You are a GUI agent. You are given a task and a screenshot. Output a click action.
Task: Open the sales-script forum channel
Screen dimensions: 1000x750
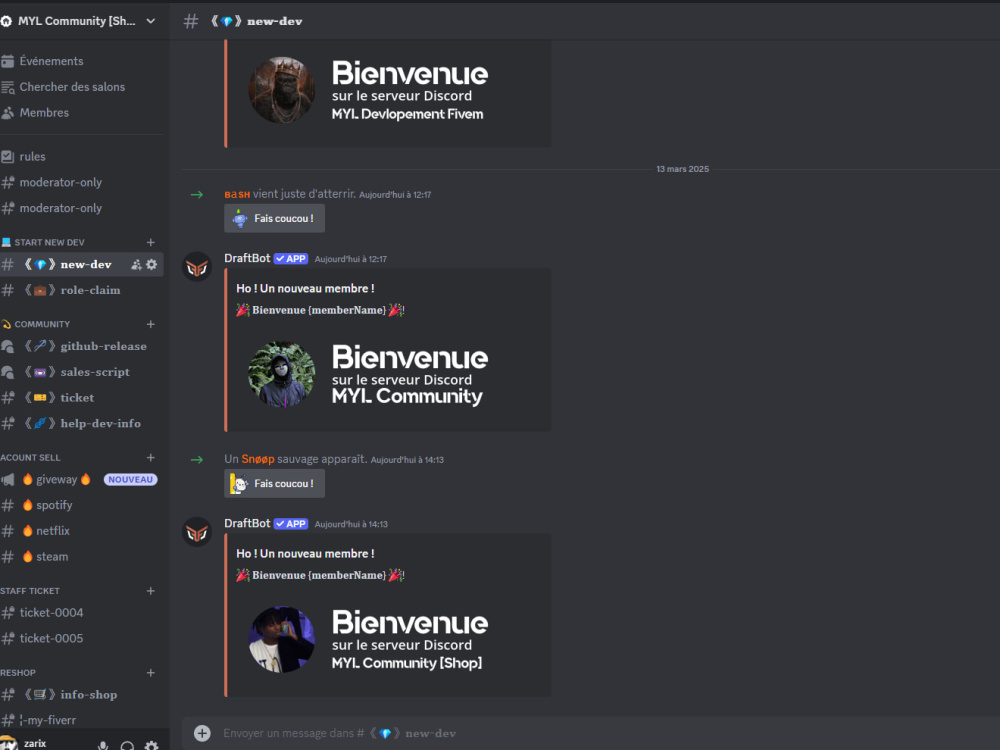pos(82,372)
